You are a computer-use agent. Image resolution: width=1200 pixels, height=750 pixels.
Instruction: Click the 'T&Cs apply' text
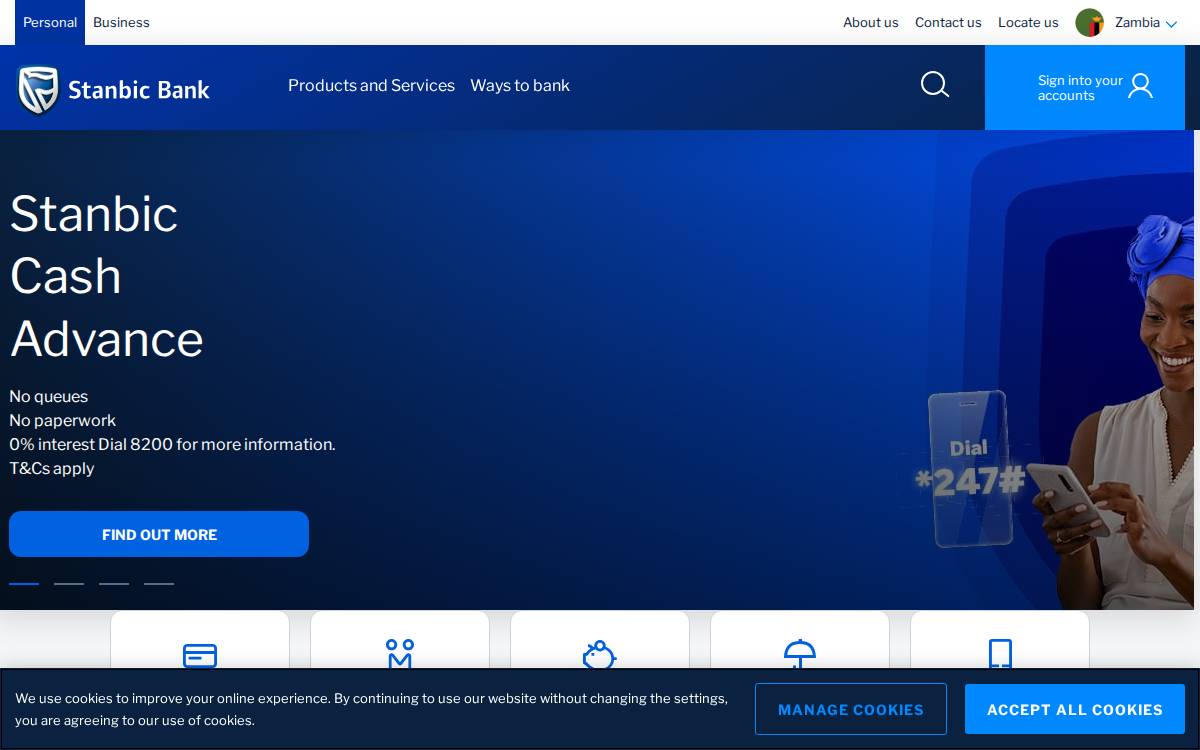[x=52, y=468]
